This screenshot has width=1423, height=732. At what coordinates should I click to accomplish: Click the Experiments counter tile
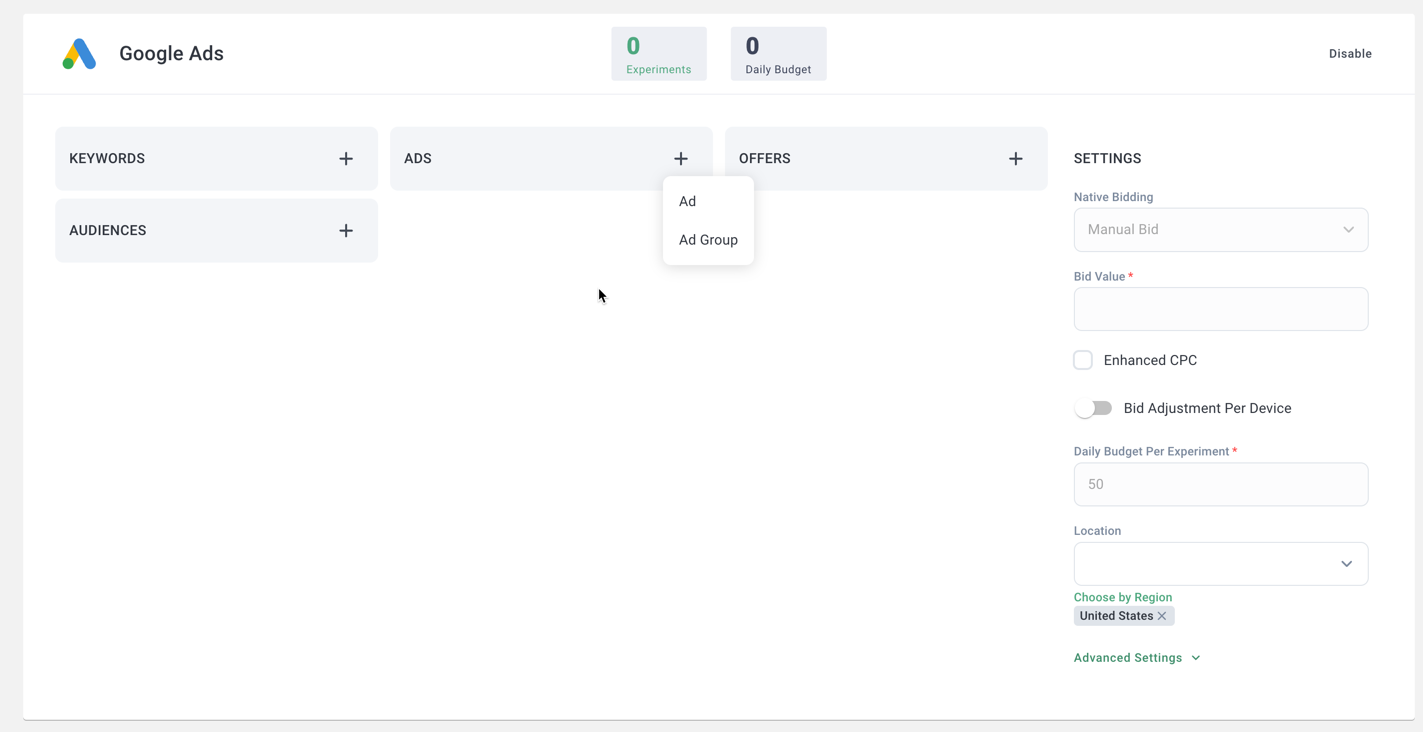point(658,54)
